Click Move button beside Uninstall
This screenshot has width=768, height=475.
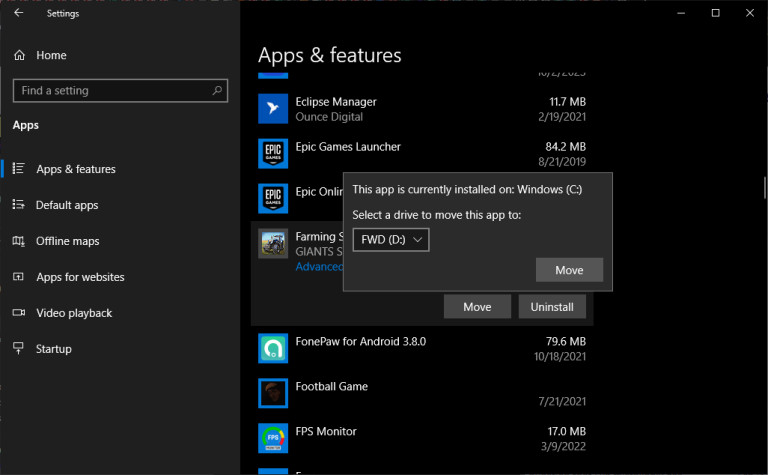tap(477, 307)
